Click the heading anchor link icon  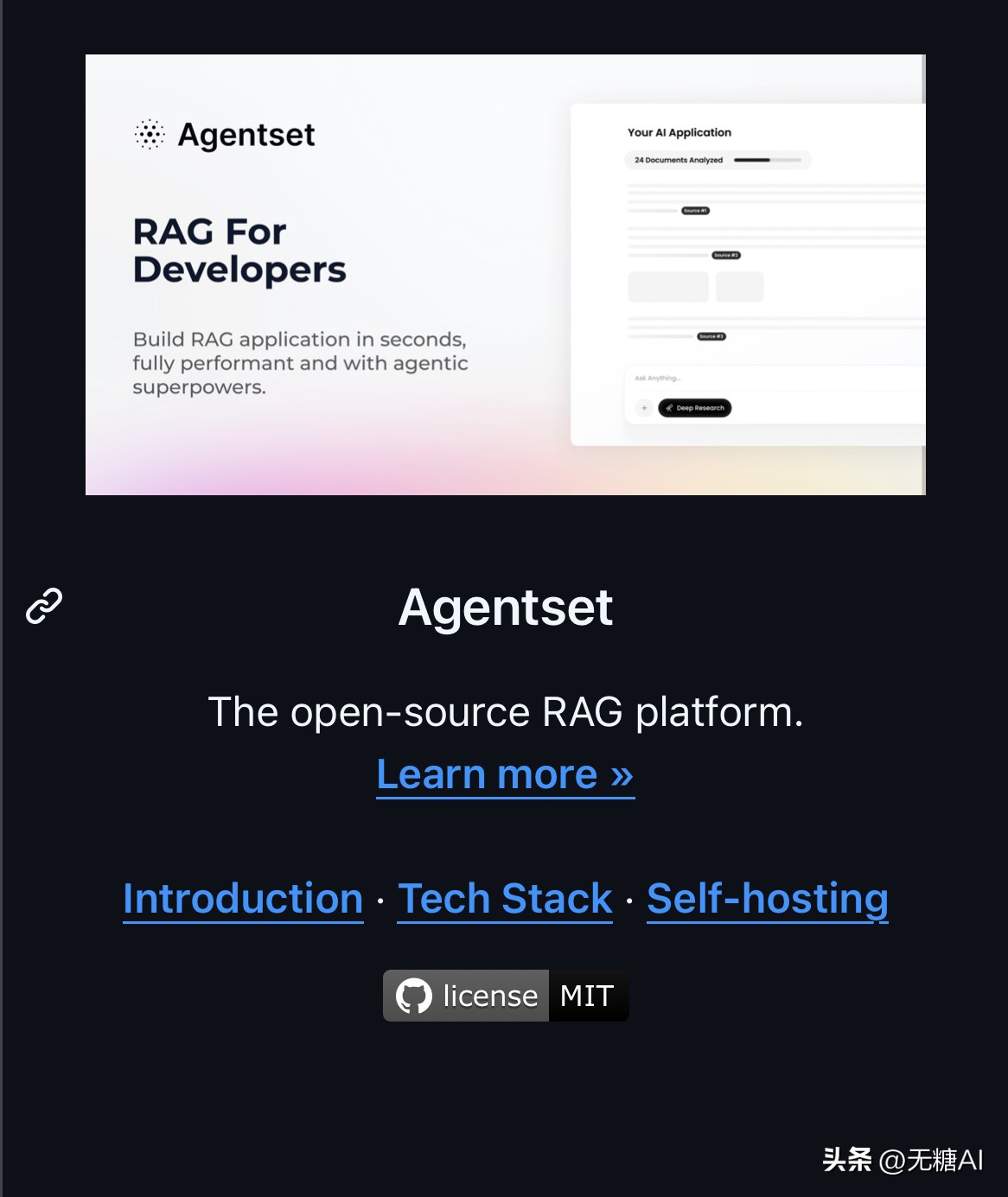[x=44, y=606]
